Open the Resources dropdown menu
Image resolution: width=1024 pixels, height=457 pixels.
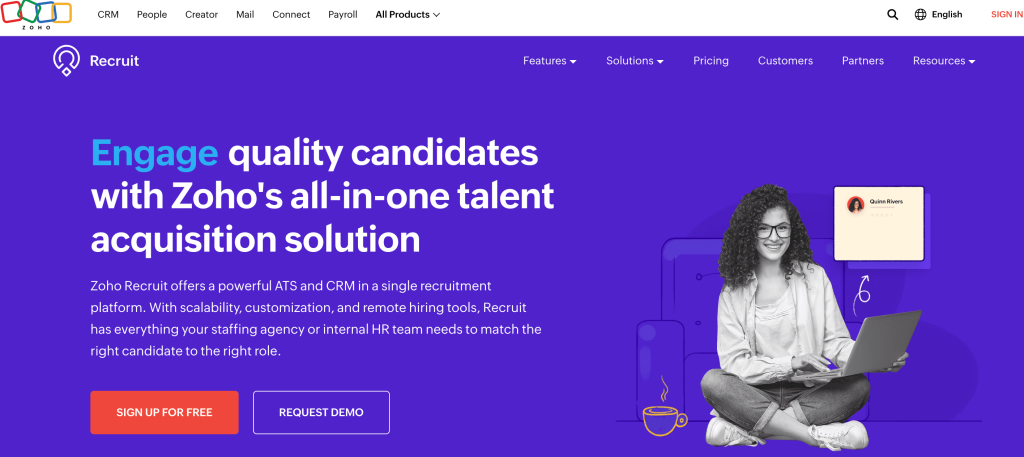944,61
